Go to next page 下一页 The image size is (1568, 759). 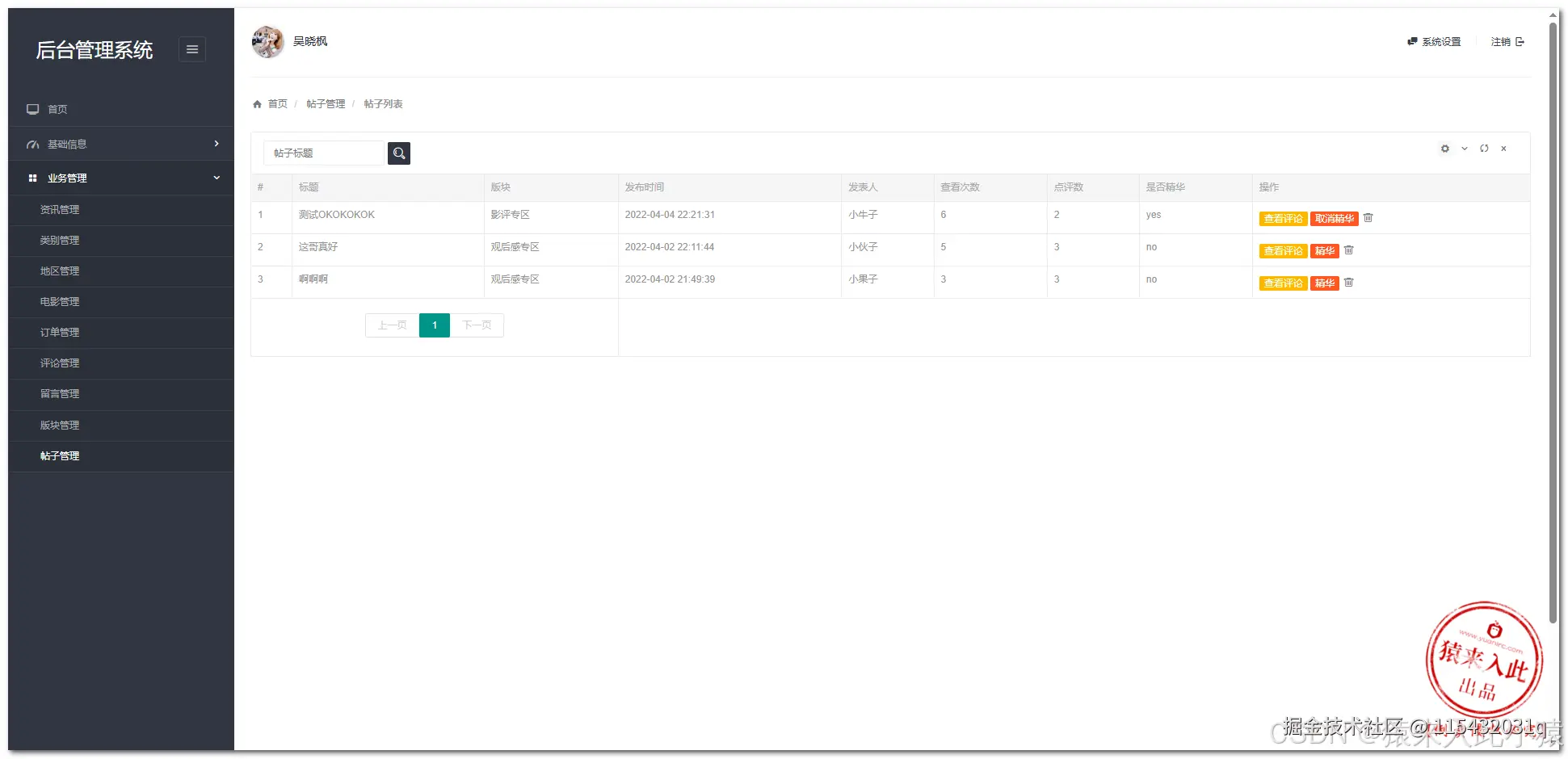pyautogui.click(x=477, y=325)
